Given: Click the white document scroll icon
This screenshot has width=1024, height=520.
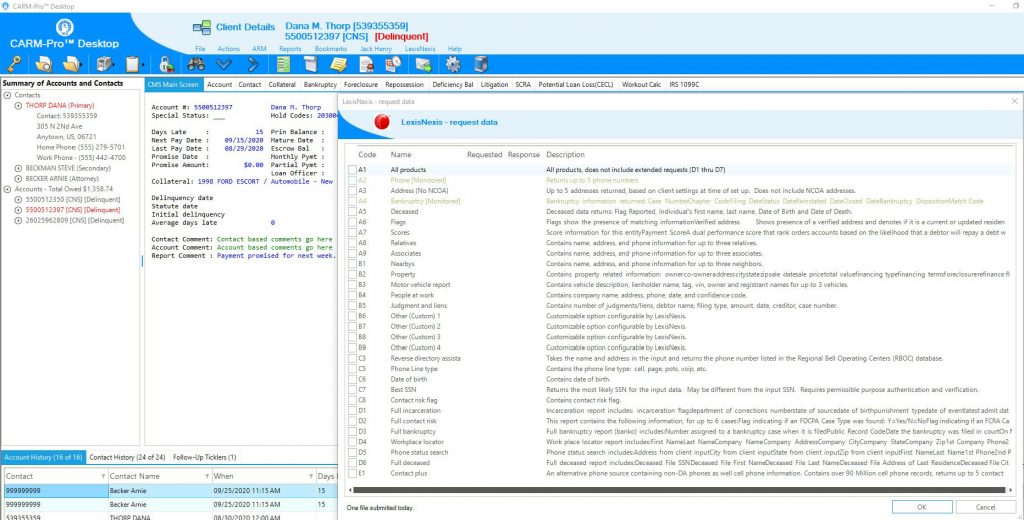Looking at the screenshot, I should point(311,64).
